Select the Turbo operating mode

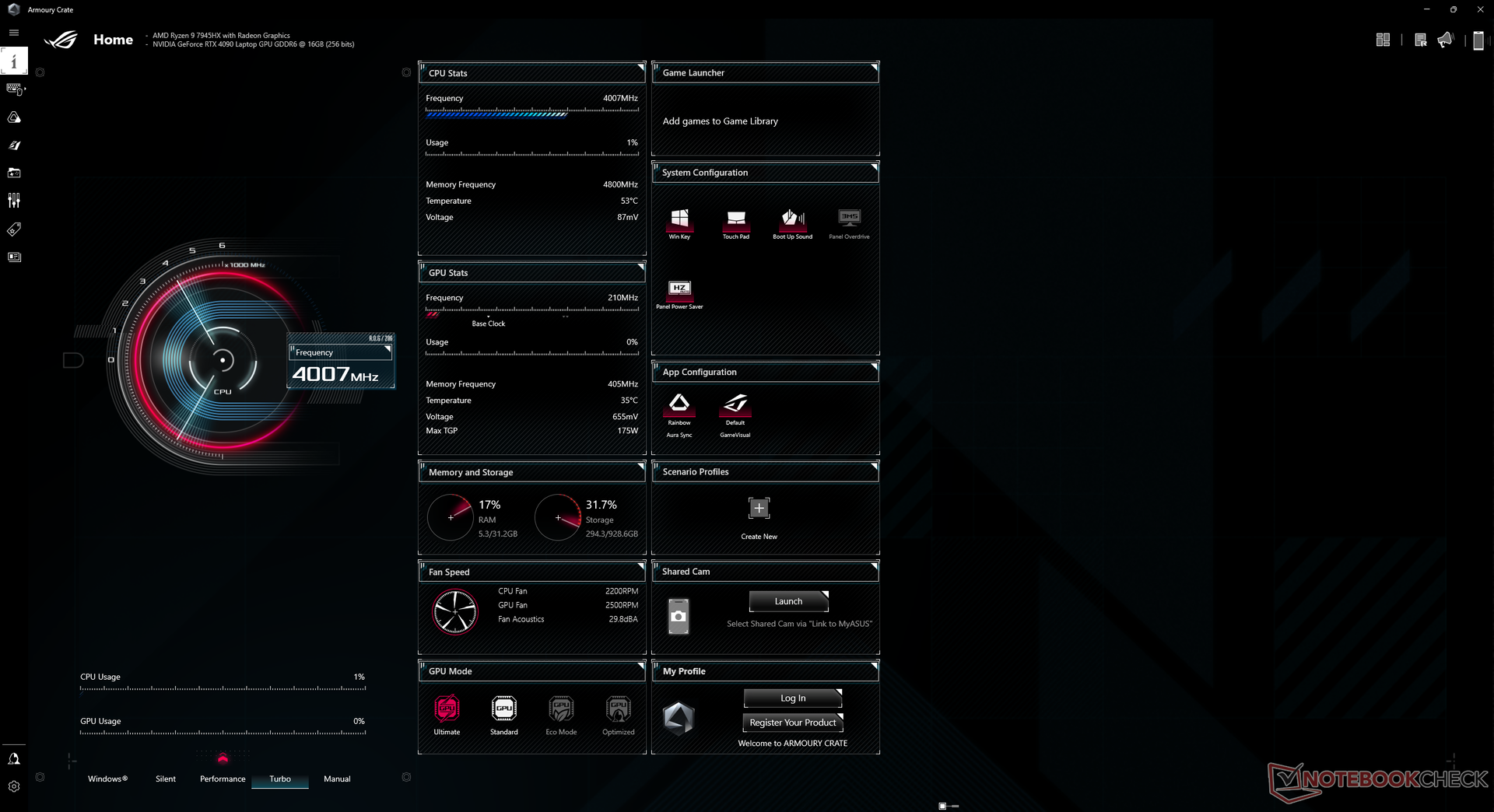tap(280, 779)
